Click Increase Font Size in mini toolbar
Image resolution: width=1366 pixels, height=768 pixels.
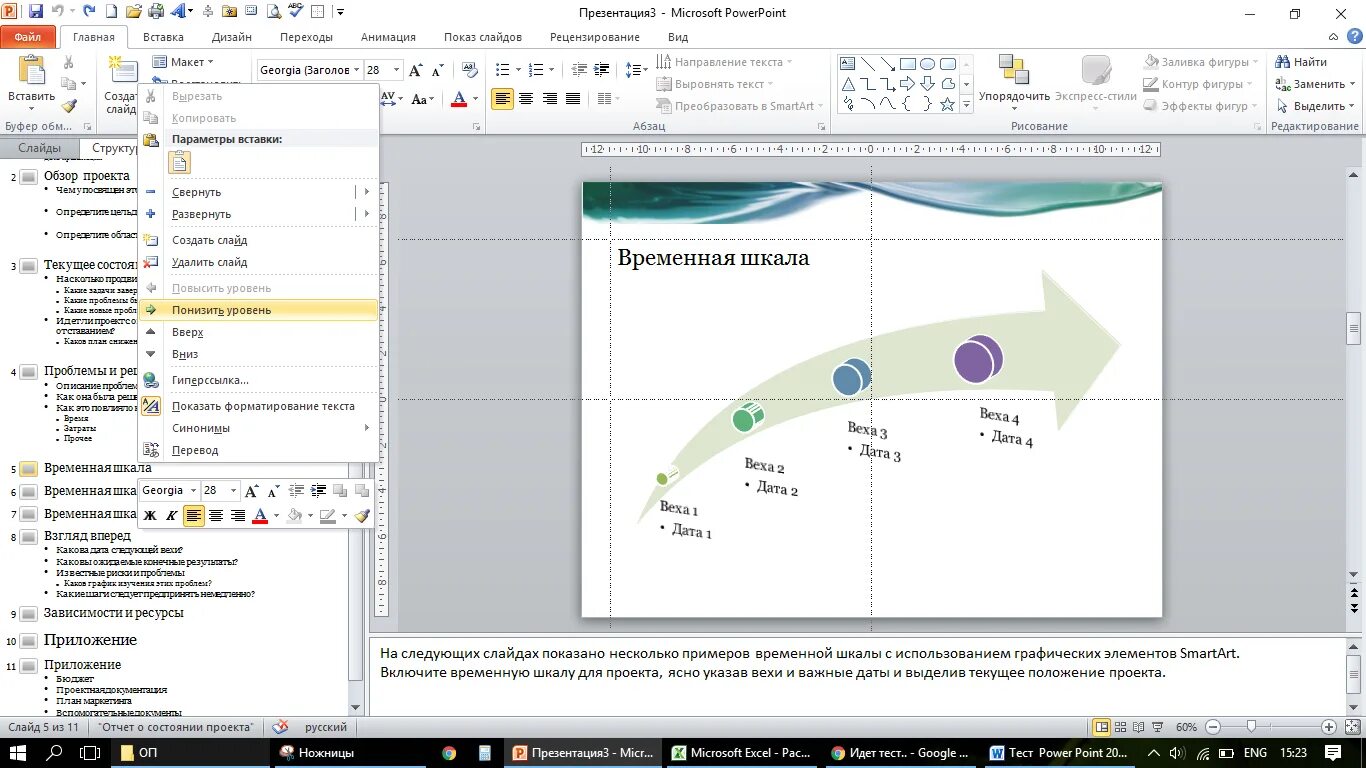tap(252, 491)
